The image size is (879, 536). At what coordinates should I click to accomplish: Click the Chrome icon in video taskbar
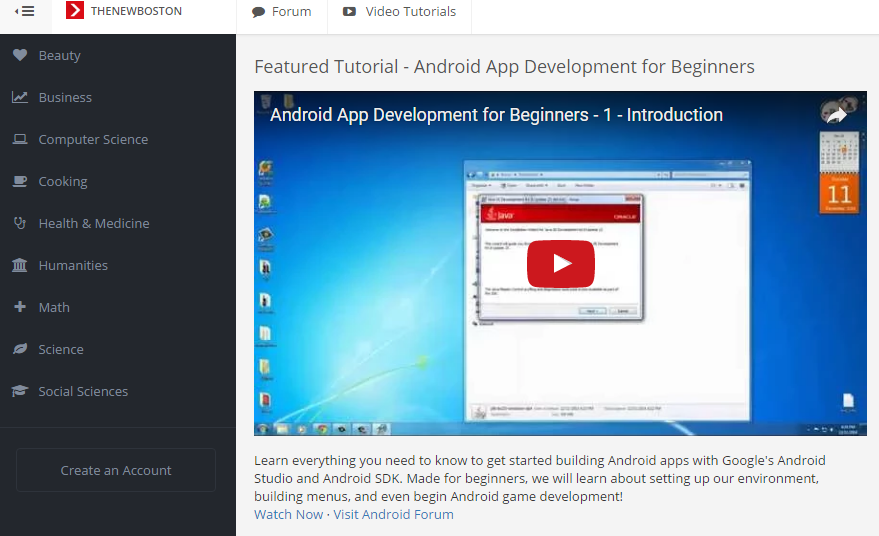point(322,429)
